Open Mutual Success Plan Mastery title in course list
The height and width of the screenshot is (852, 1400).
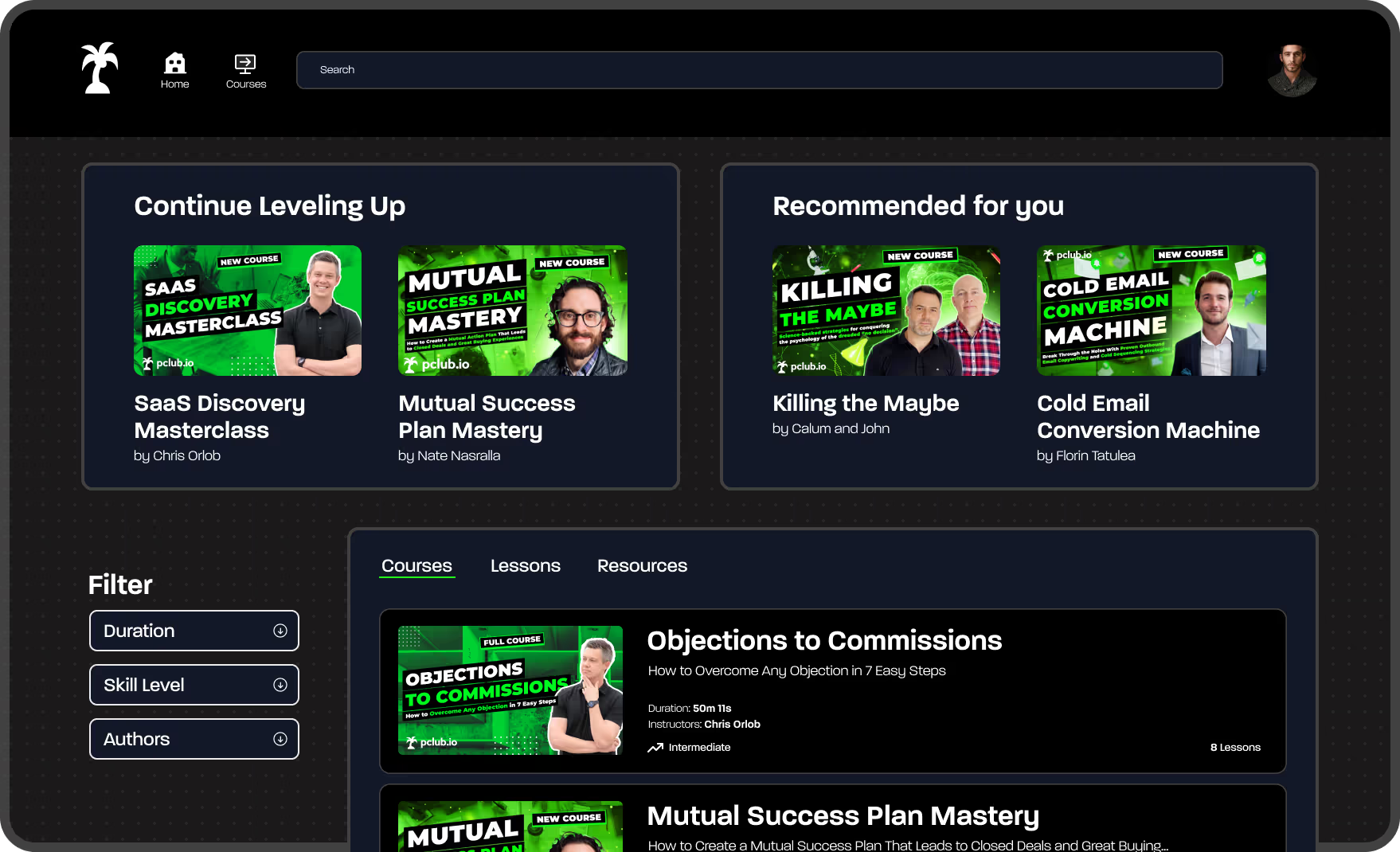843,815
